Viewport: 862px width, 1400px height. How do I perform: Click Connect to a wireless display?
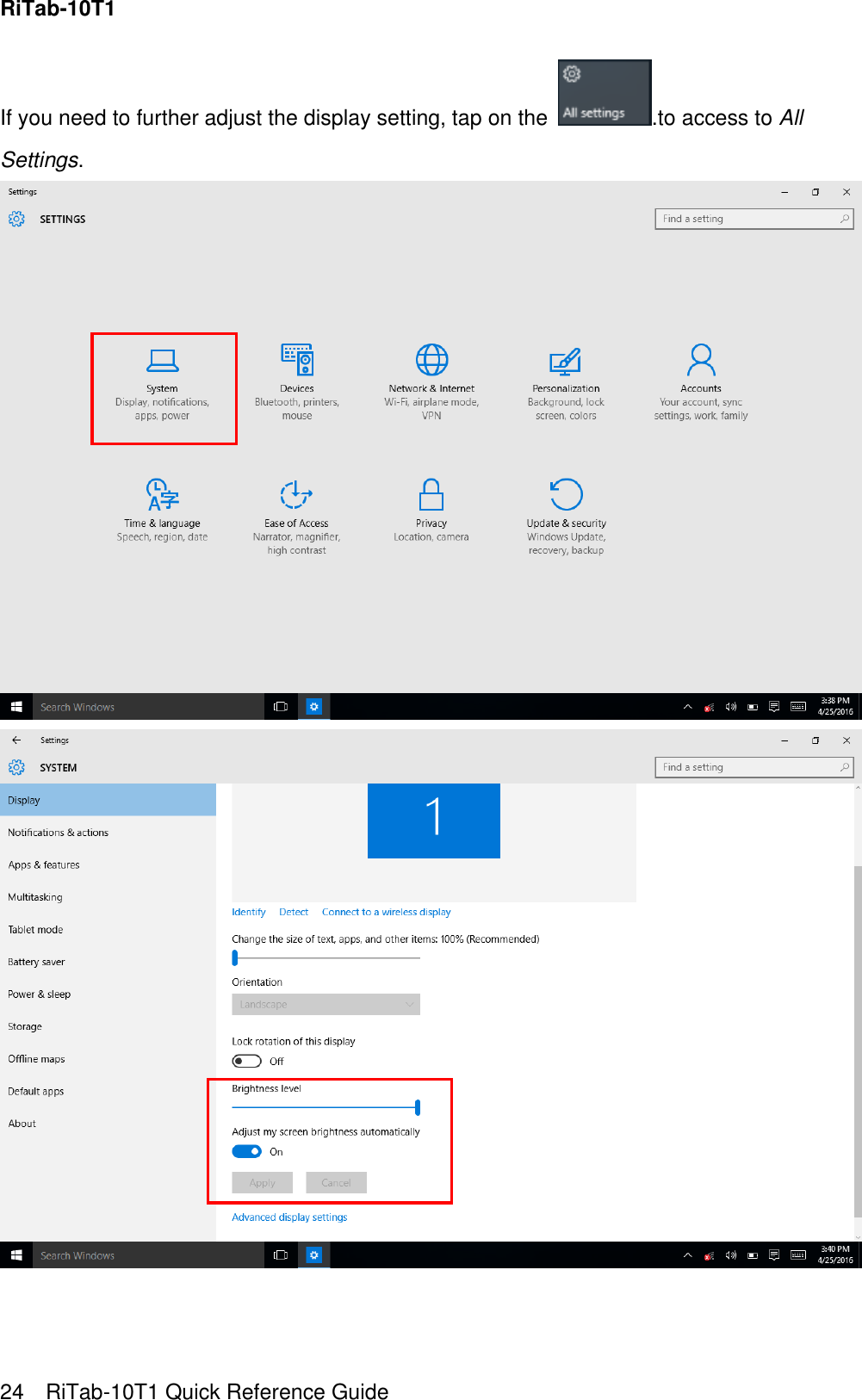386,912
